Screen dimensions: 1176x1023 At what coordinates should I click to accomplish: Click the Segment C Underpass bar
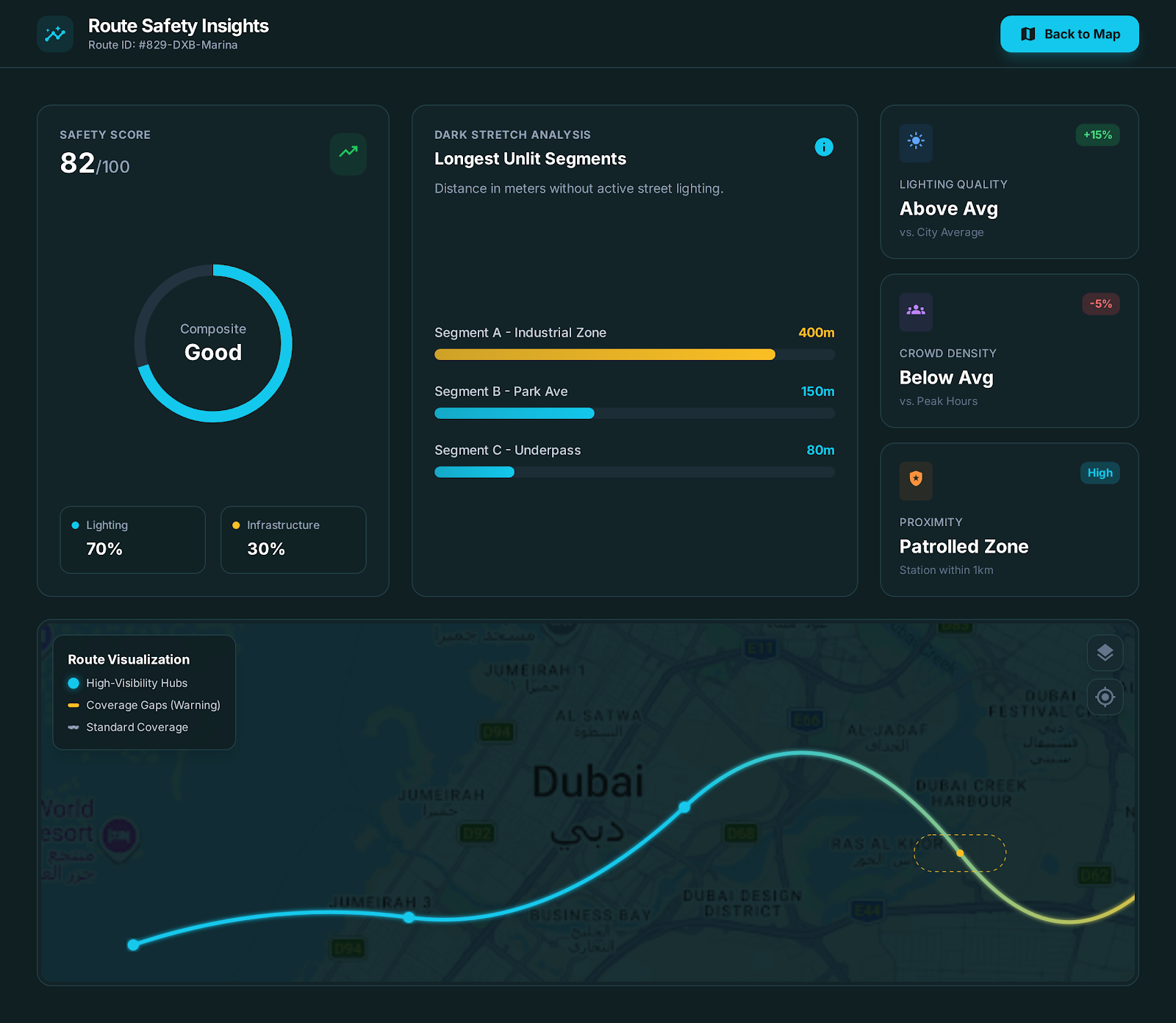634,472
